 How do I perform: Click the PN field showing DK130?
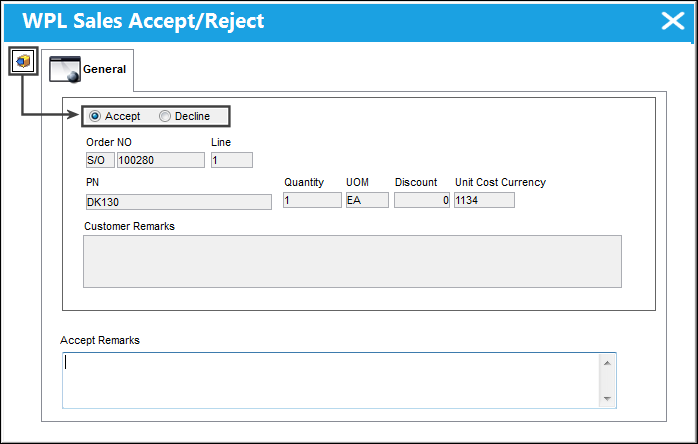pos(179,202)
